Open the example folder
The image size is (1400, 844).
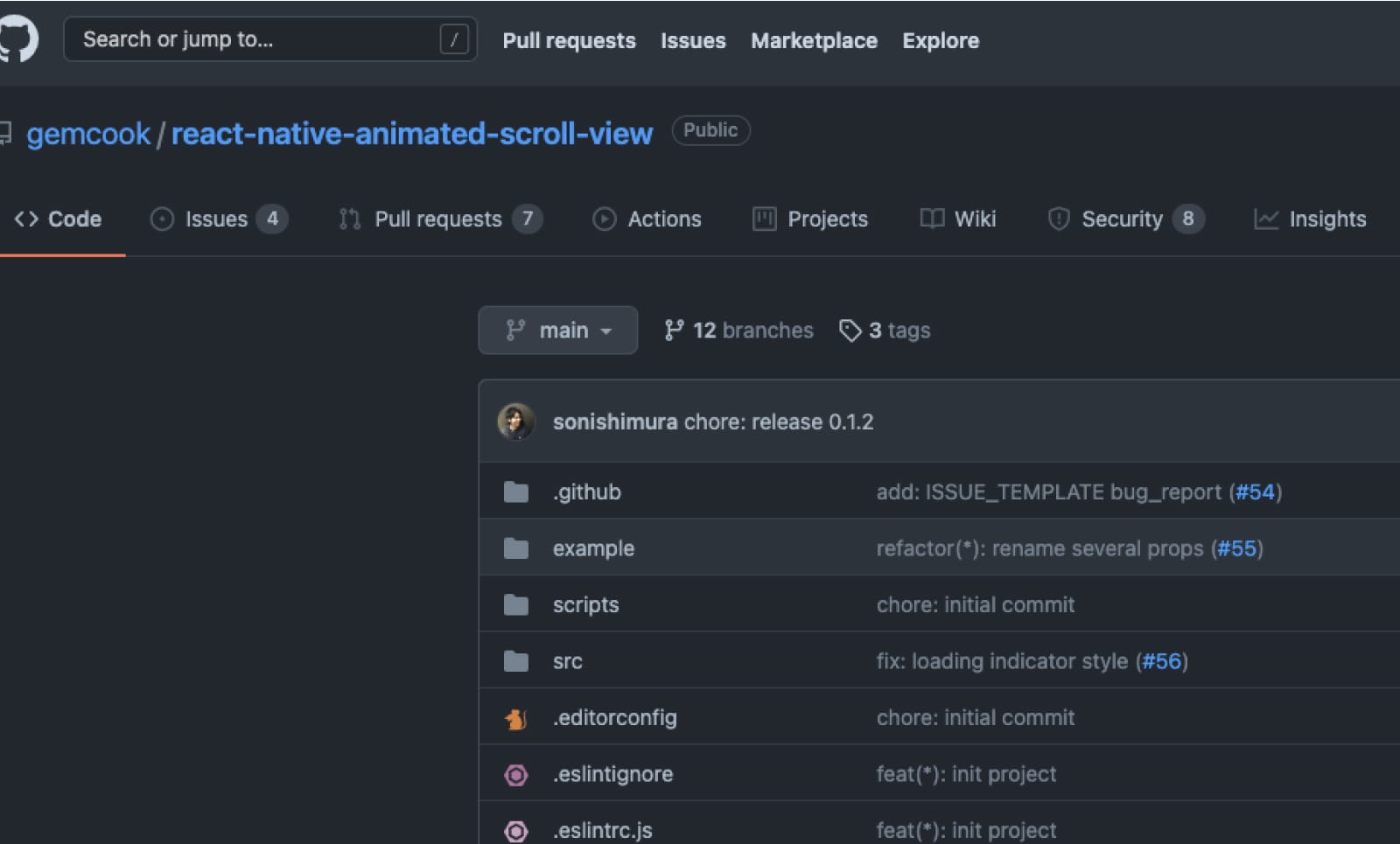tap(593, 548)
